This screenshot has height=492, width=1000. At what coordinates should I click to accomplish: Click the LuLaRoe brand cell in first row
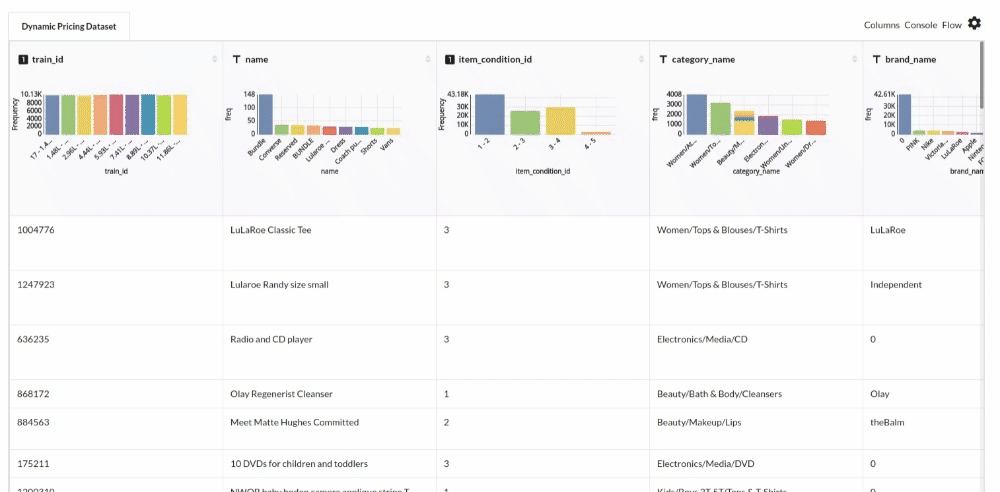coord(923,243)
